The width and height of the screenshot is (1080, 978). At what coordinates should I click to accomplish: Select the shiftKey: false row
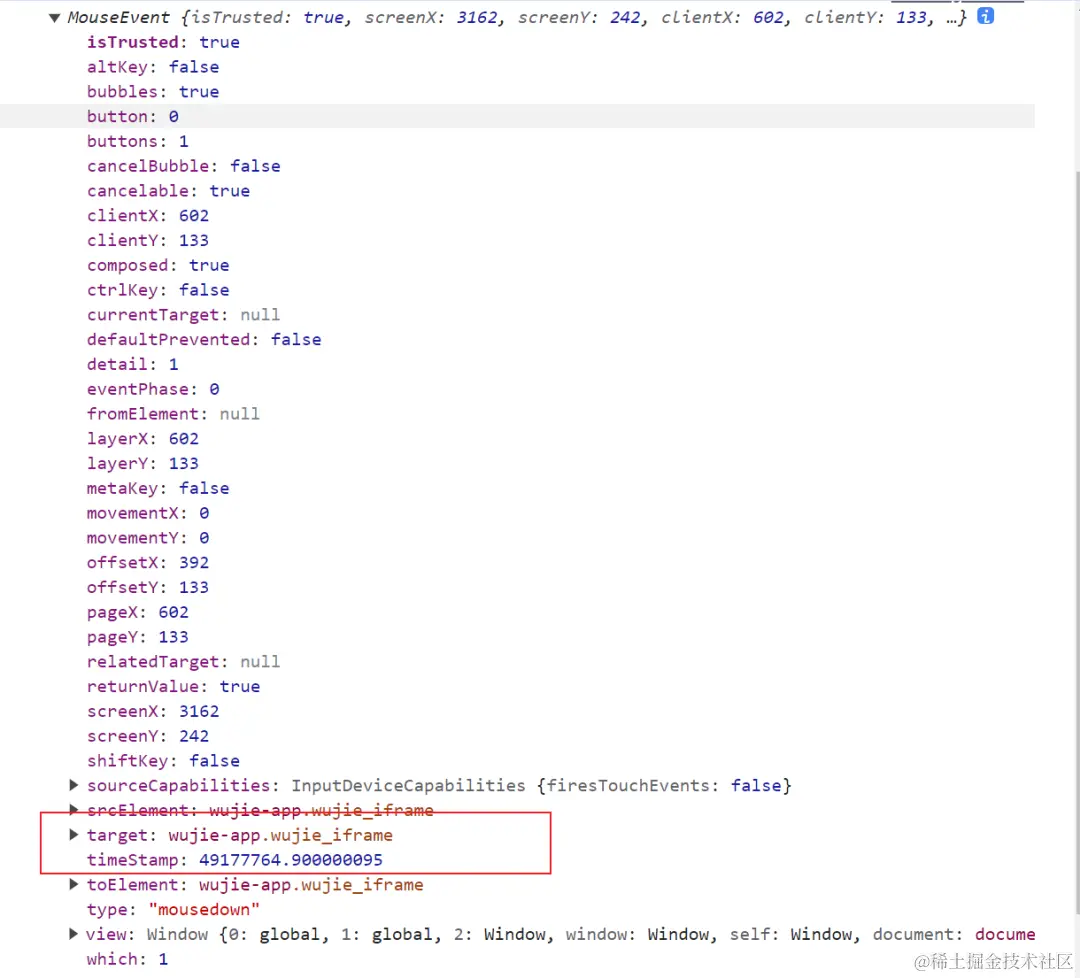click(x=163, y=761)
